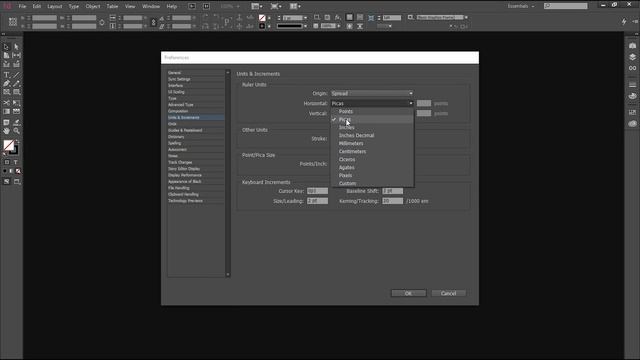The width and height of the screenshot is (640, 360).
Task: Click Formatting affects text T icon
Action: [x=16, y=162]
